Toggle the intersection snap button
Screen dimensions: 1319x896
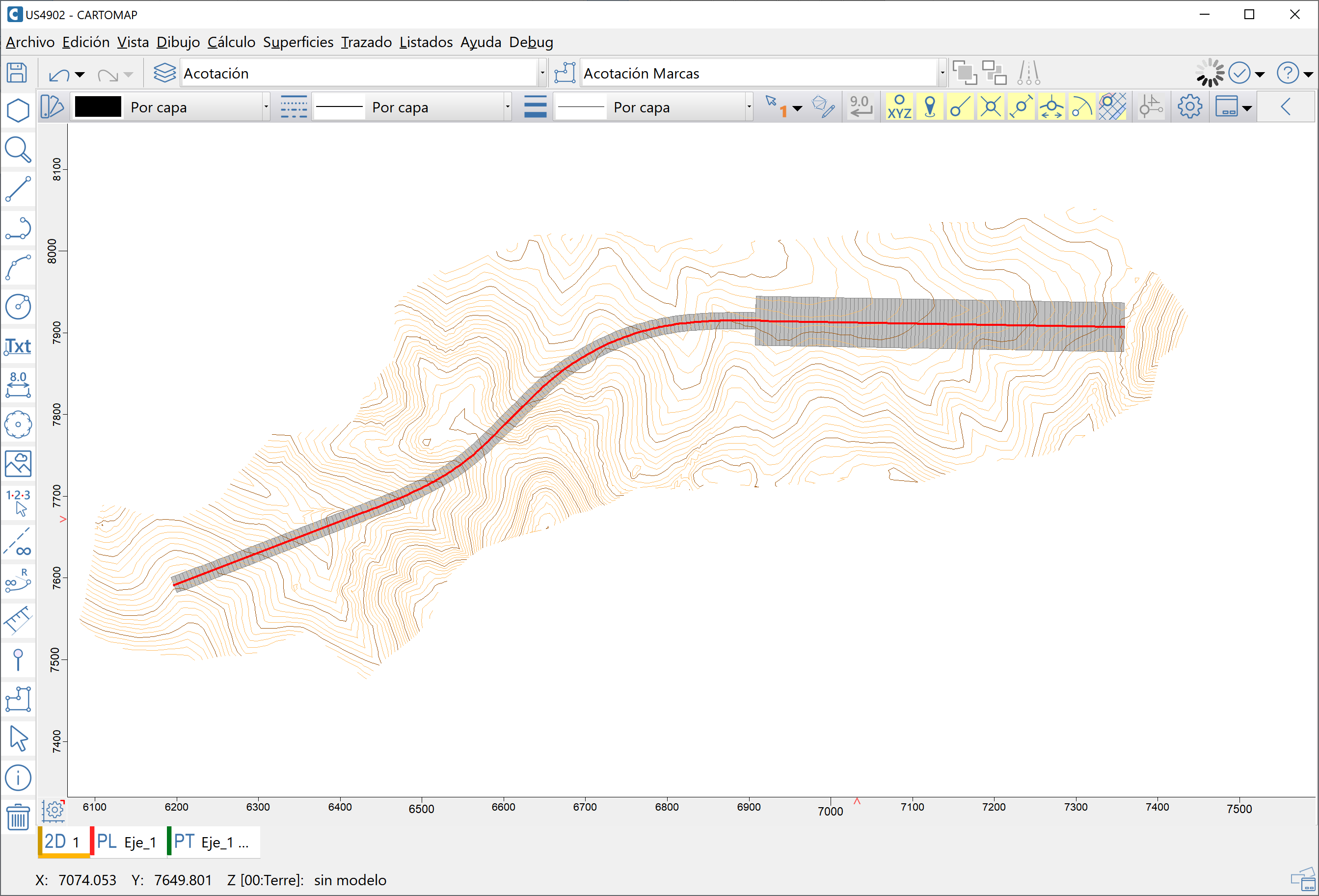tap(991, 106)
